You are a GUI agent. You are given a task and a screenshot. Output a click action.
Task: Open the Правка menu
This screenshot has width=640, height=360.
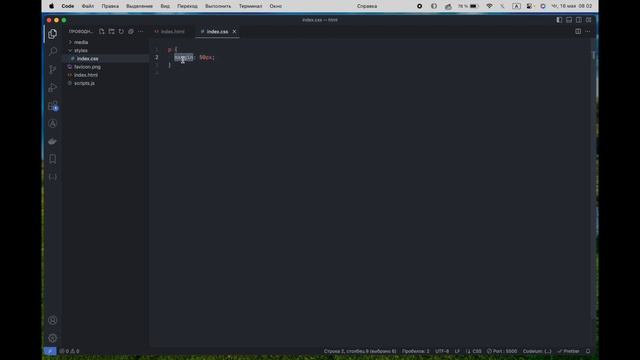110,6
